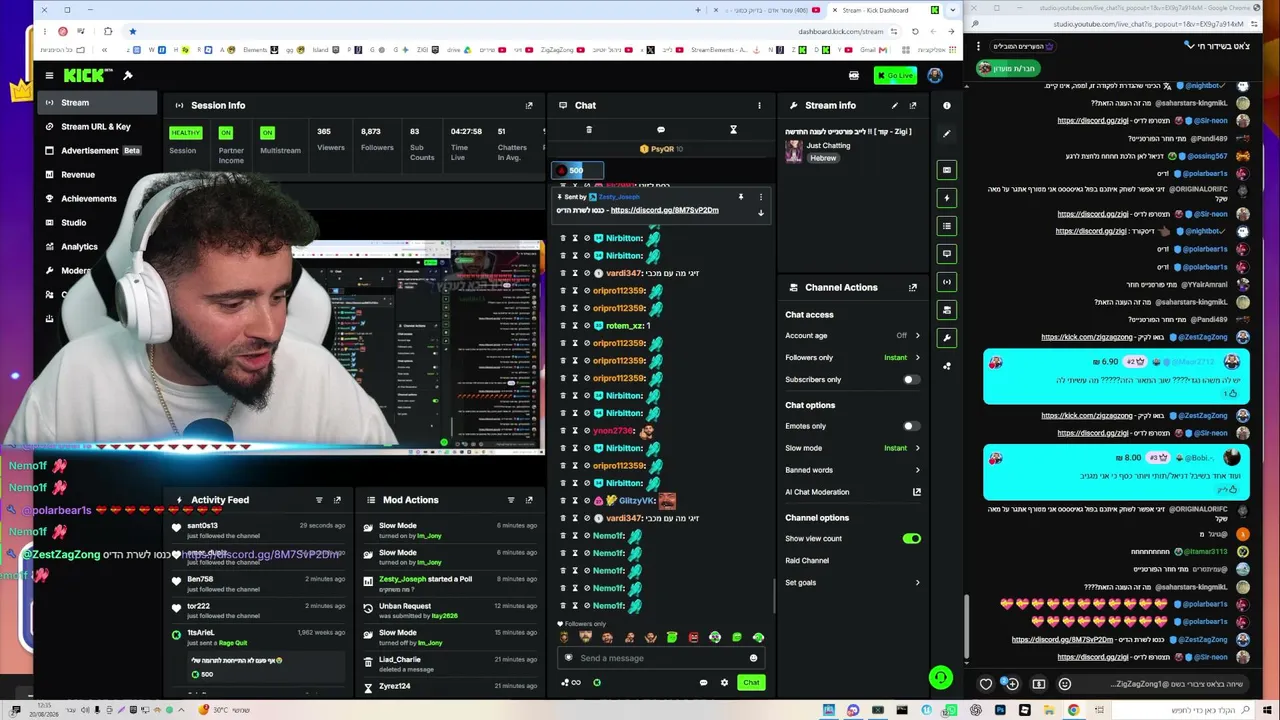Screen dimensions: 1280x720
Task: Open Stream URL & Key page
Action: [96, 127]
